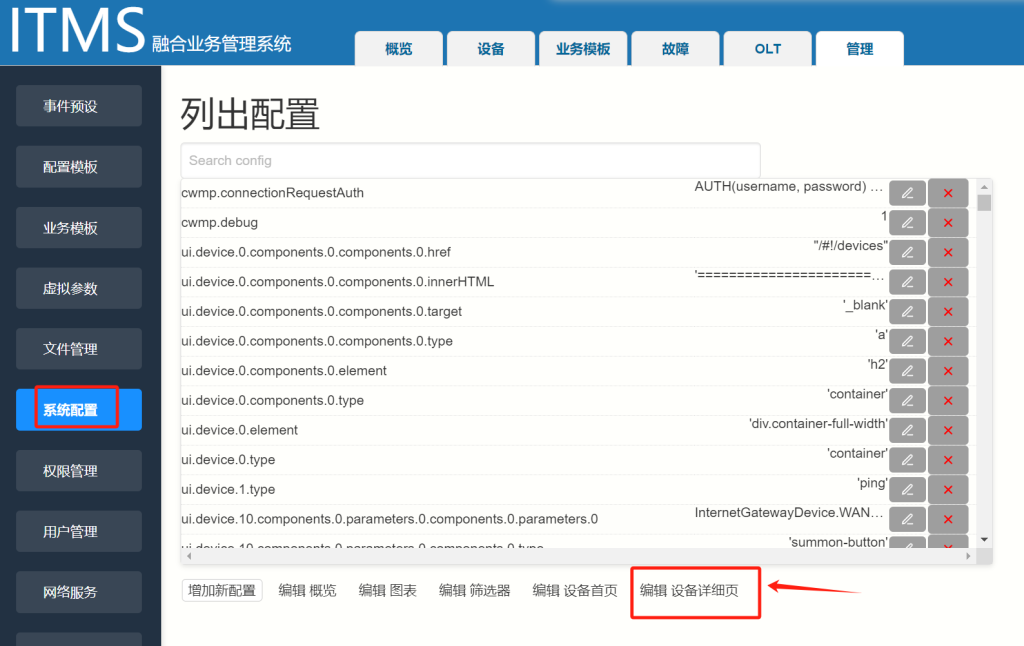This screenshot has width=1024, height=646.
Task: Select the AUTH(username, password) value text
Action: (788, 187)
